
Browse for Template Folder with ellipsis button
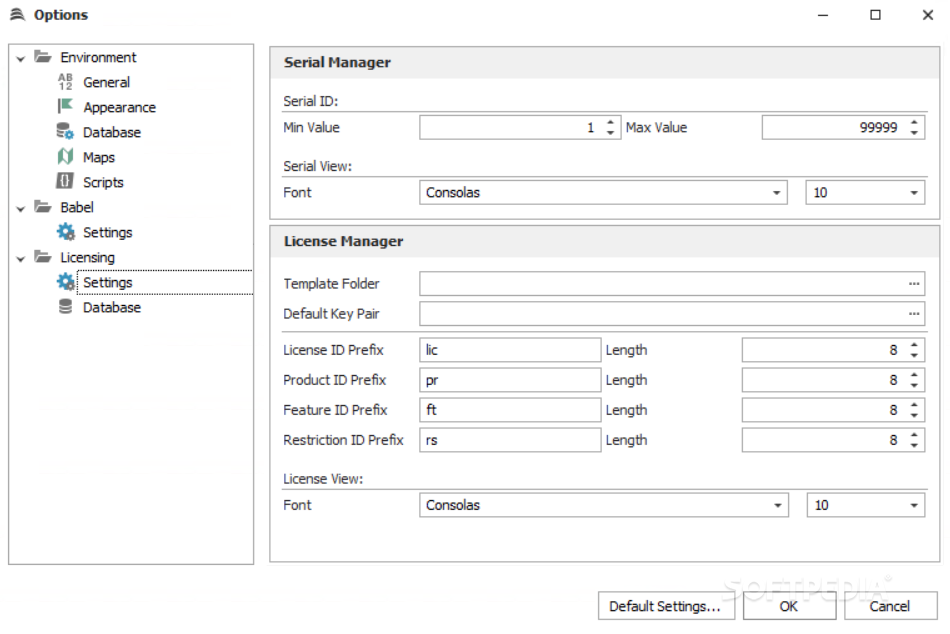point(914,284)
